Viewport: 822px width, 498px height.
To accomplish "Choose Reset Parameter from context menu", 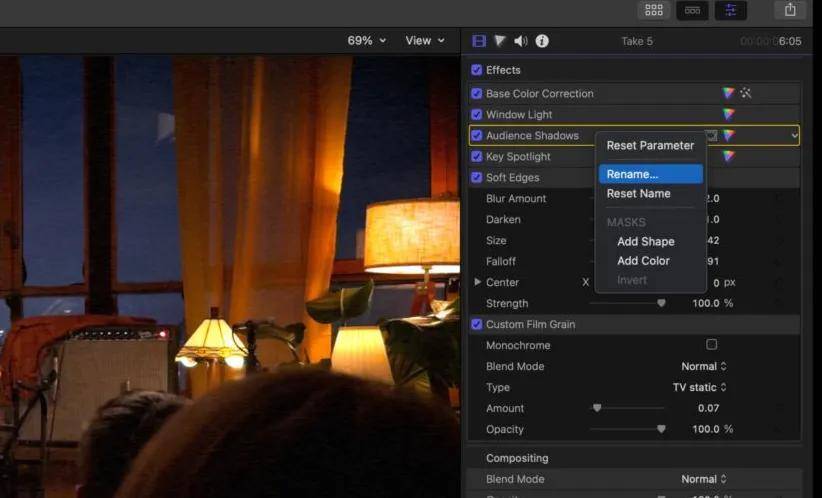I will point(650,145).
